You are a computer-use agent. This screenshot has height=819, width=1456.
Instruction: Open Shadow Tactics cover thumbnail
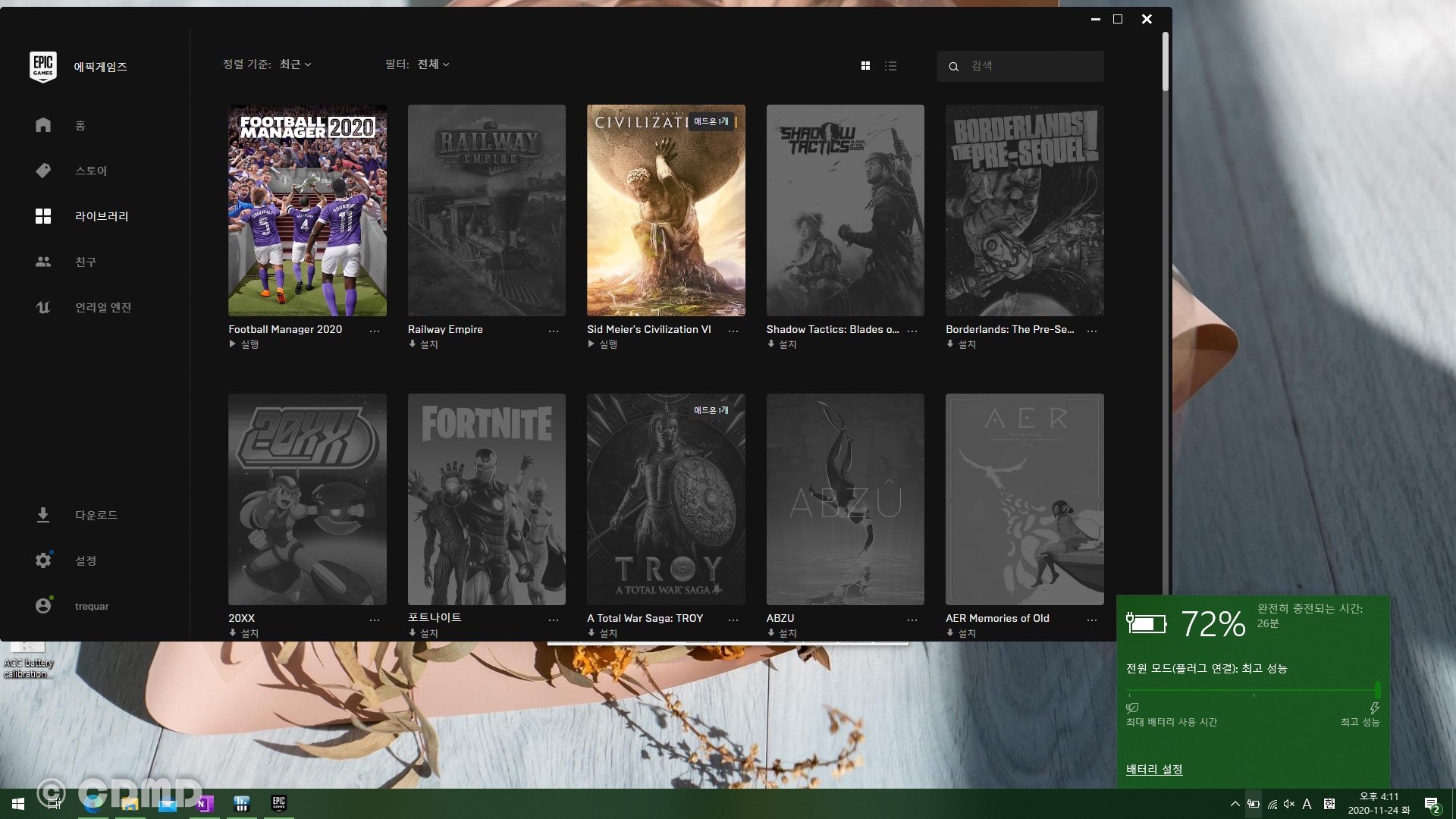846,210
